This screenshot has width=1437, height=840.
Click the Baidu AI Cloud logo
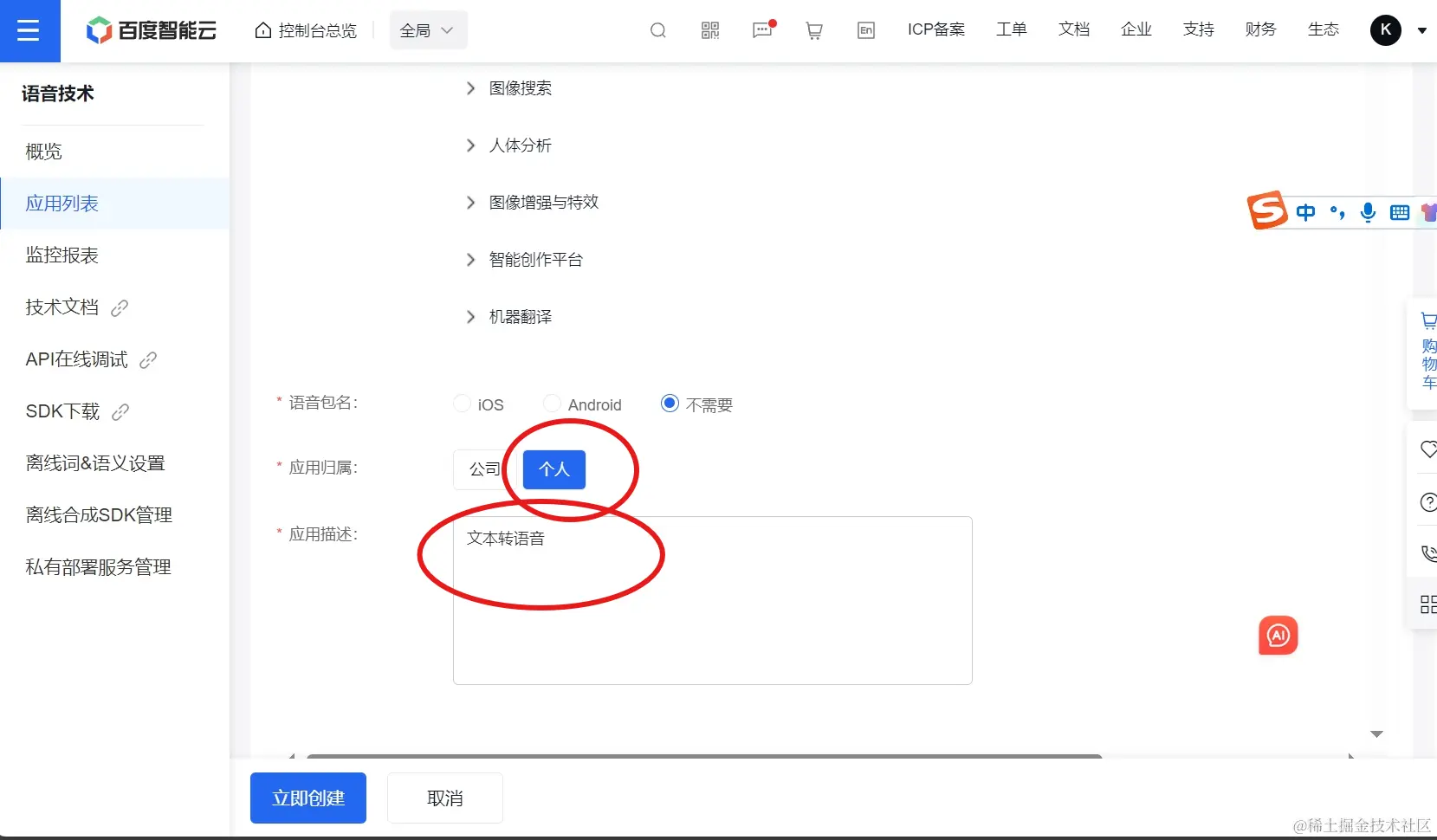tap(152, 30)
